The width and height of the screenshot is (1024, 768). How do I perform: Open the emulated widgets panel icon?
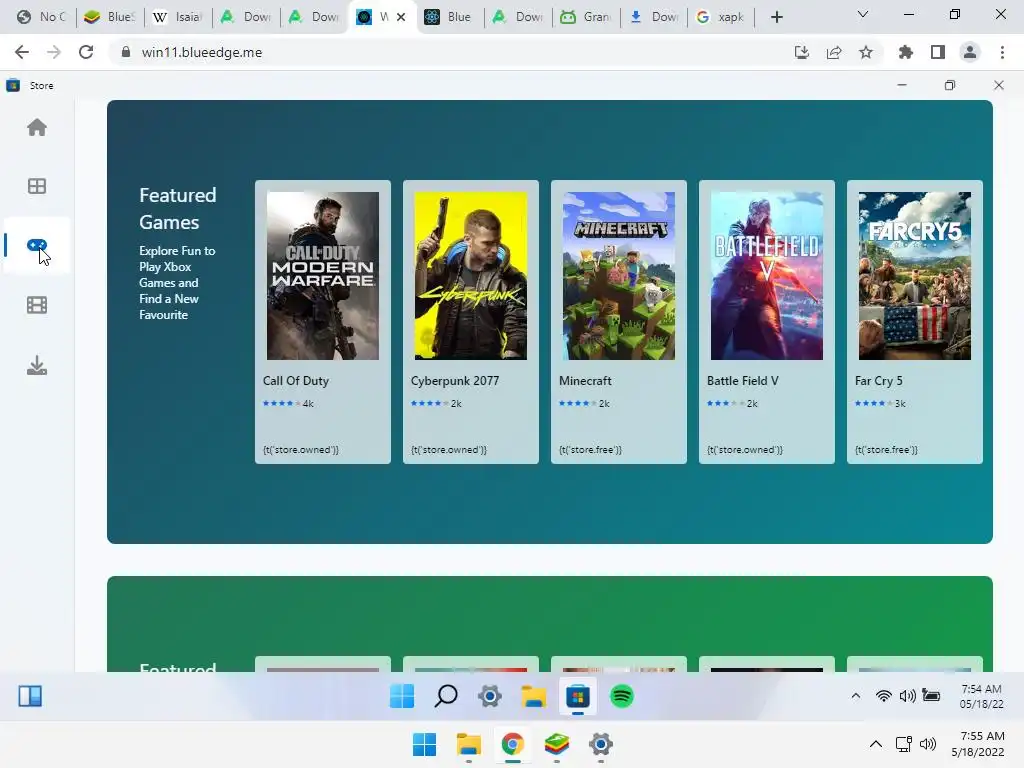tap(30, 696)
